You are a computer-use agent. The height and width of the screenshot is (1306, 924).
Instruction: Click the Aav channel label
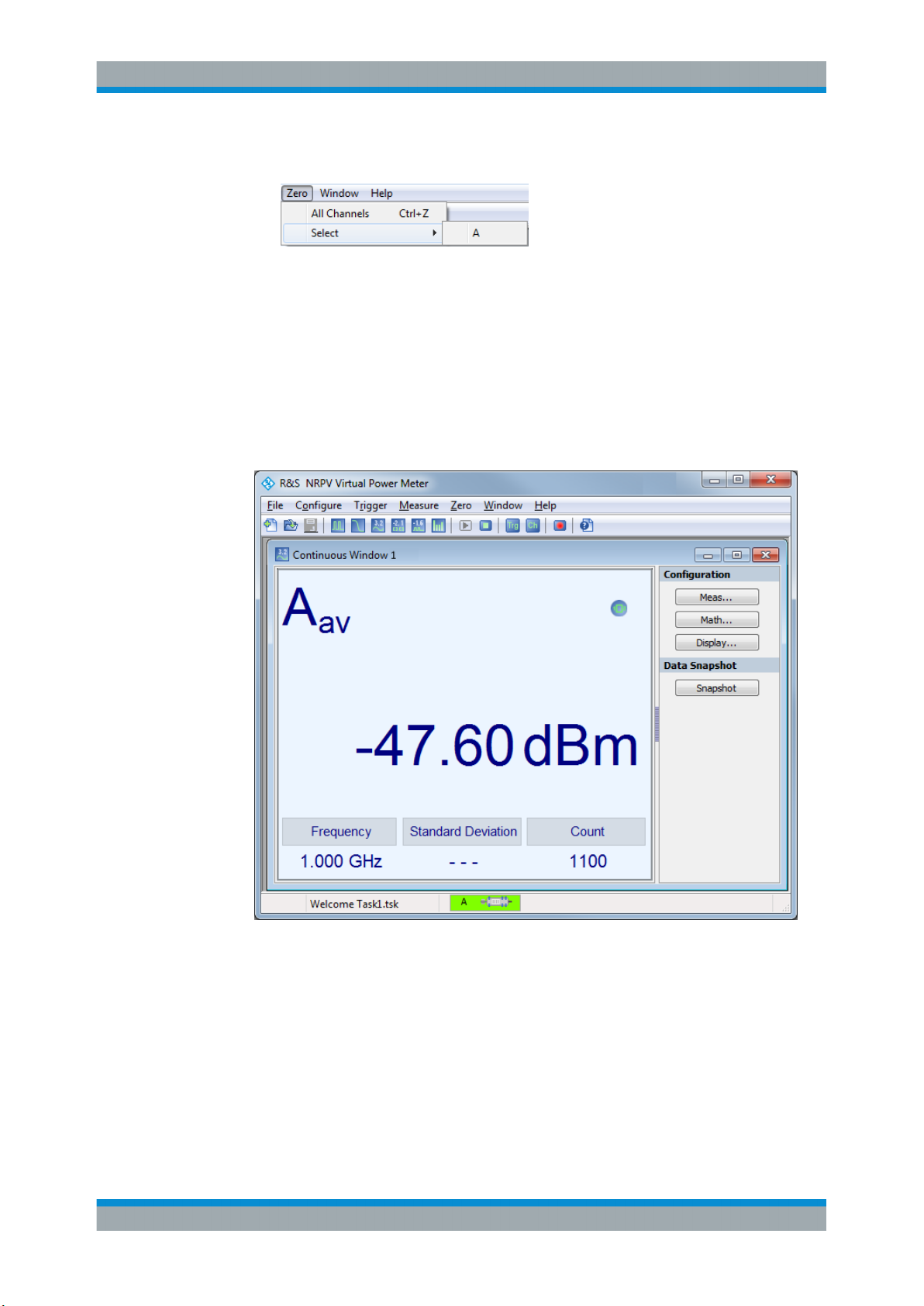[316, 610]
